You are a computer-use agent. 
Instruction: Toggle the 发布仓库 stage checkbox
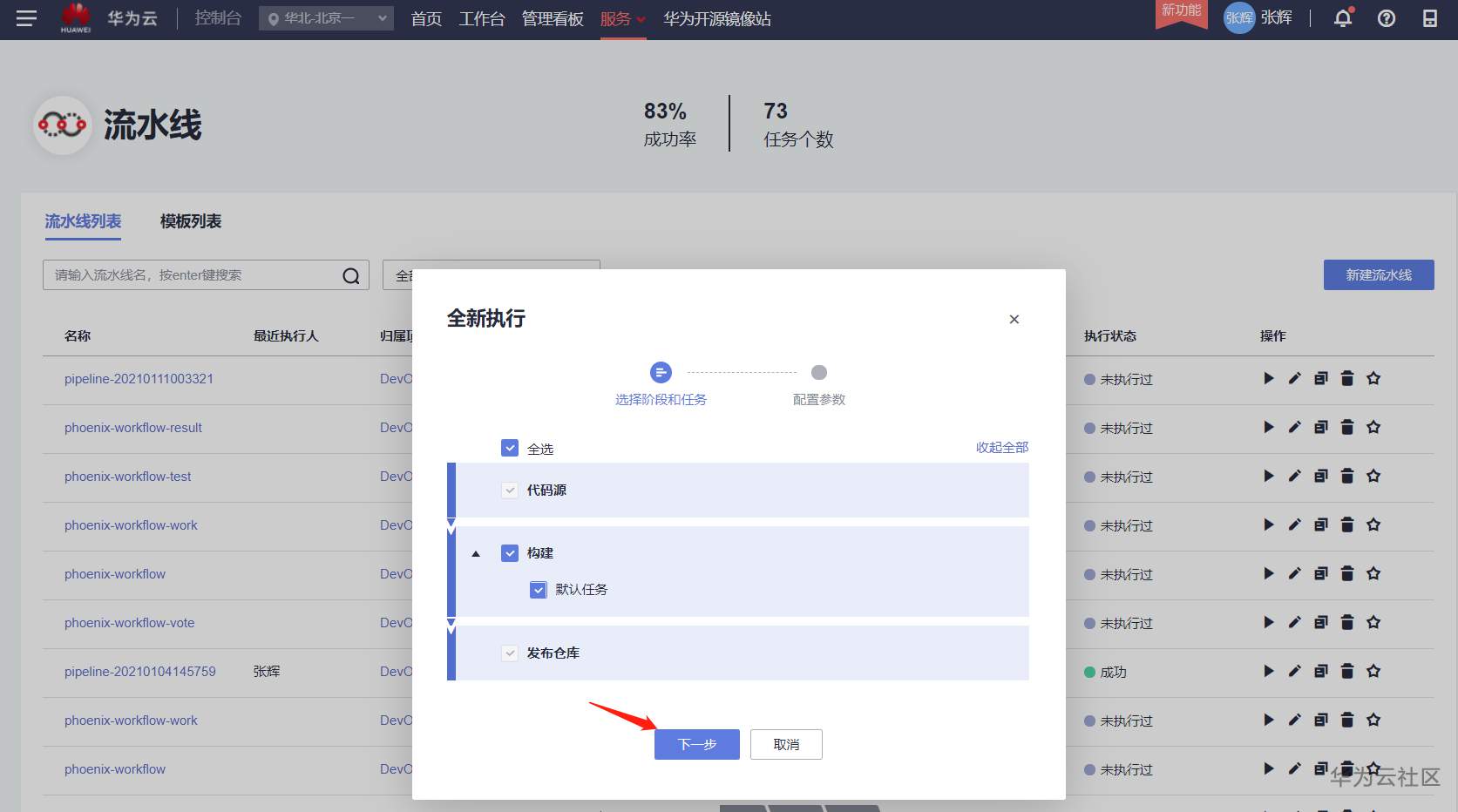click(510, 653)
